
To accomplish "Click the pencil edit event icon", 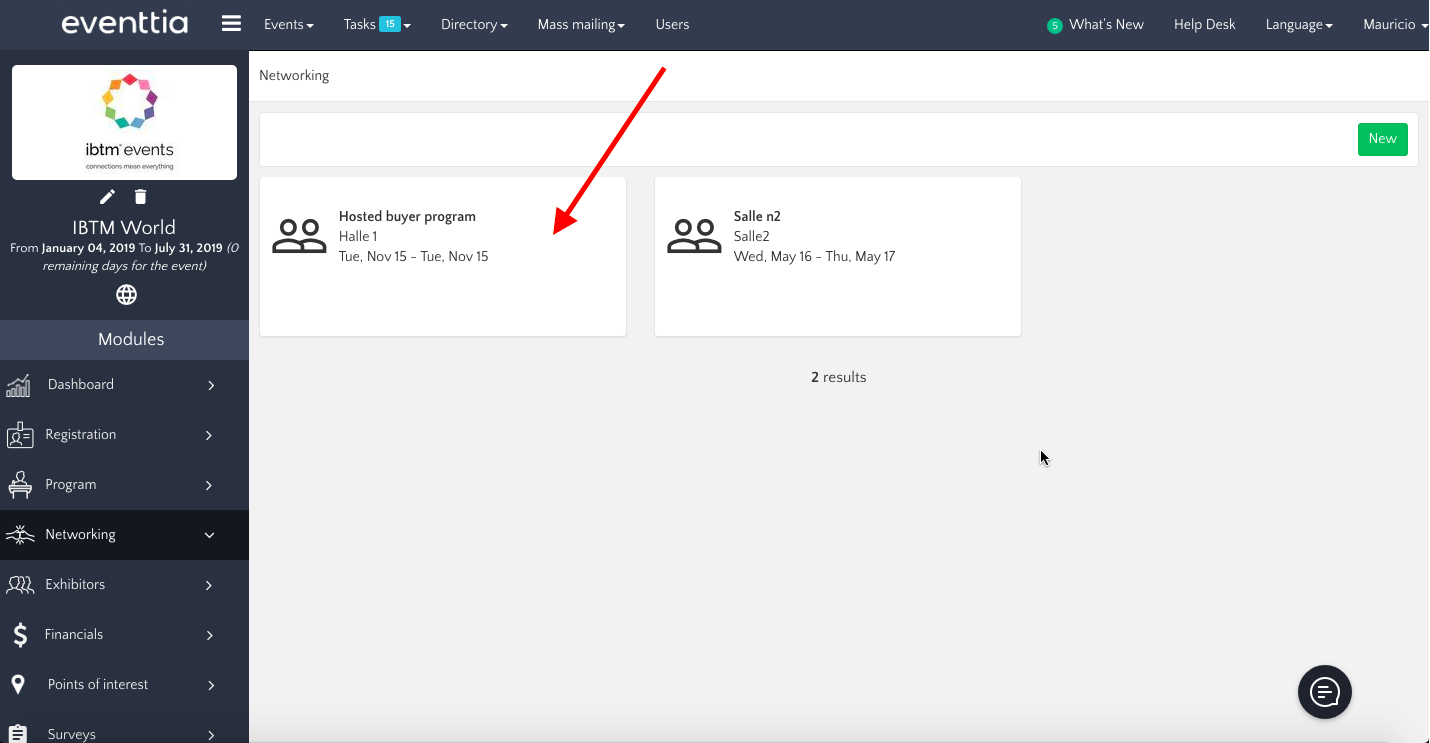I will click(107, 197).
